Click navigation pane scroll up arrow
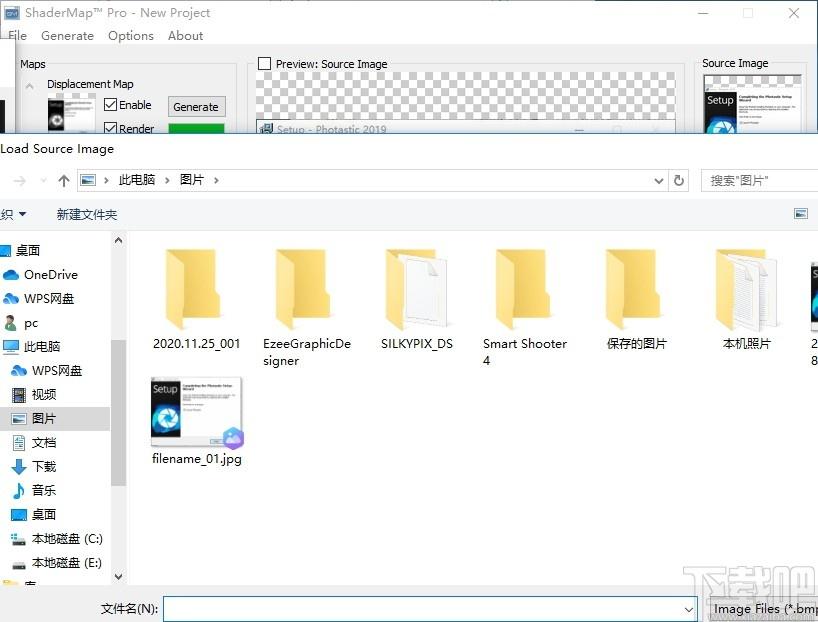This screenshot has width=818, height=622. [118, 241]
